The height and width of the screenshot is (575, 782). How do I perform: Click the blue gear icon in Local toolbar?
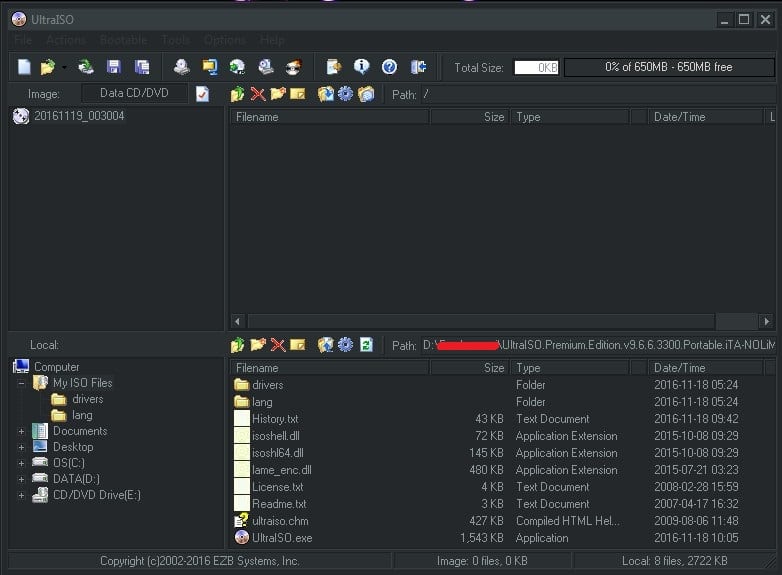coord(345,345)
